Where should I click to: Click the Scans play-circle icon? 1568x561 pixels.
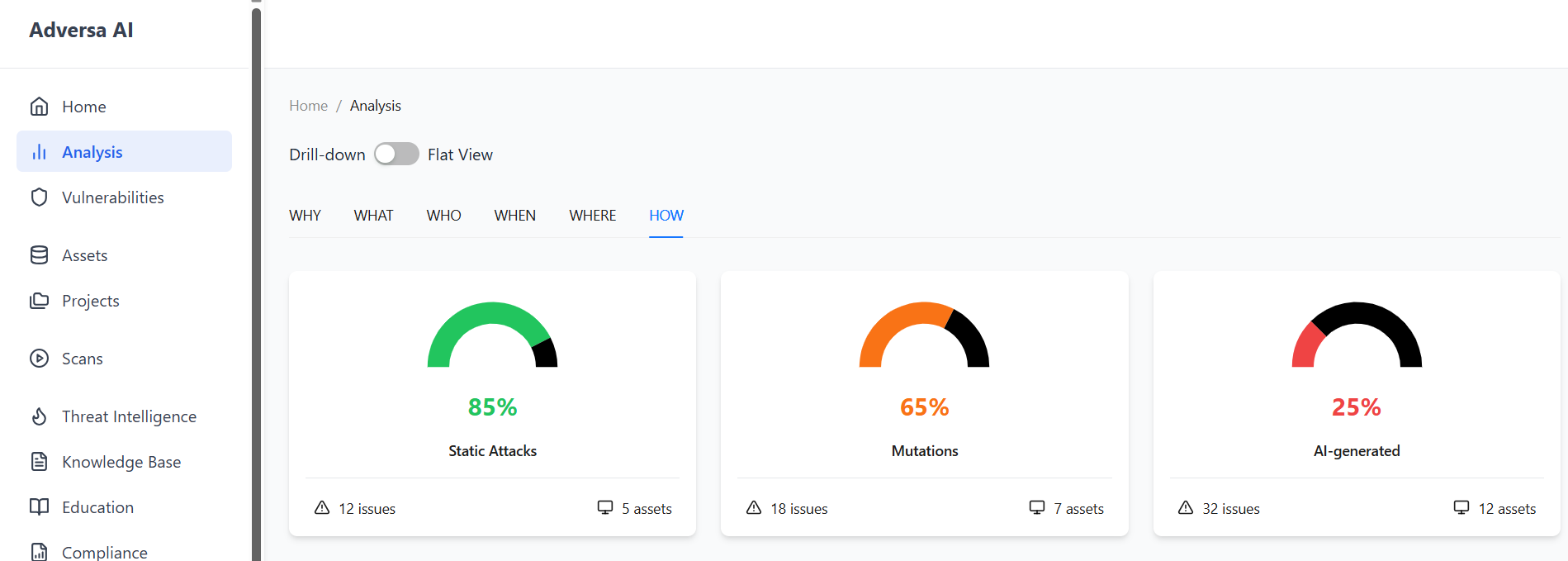click(x=39, y=359)
